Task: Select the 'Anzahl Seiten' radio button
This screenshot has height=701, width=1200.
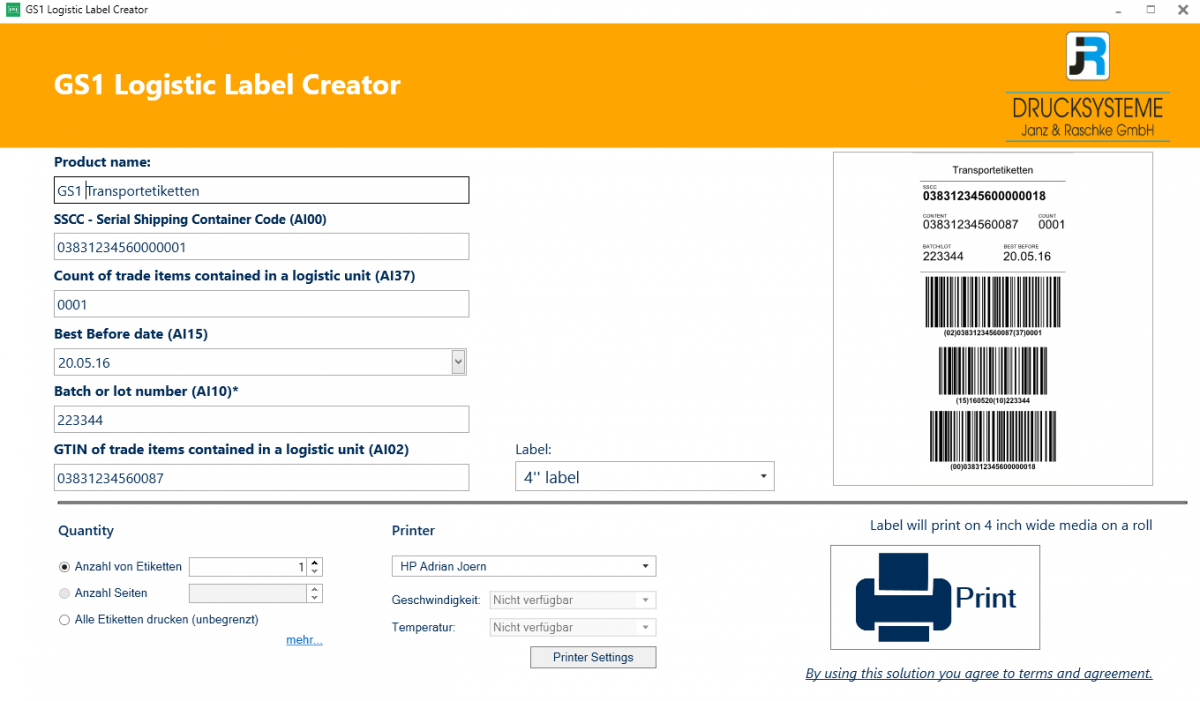Action: pyautogui.click(x=63, y=592)
